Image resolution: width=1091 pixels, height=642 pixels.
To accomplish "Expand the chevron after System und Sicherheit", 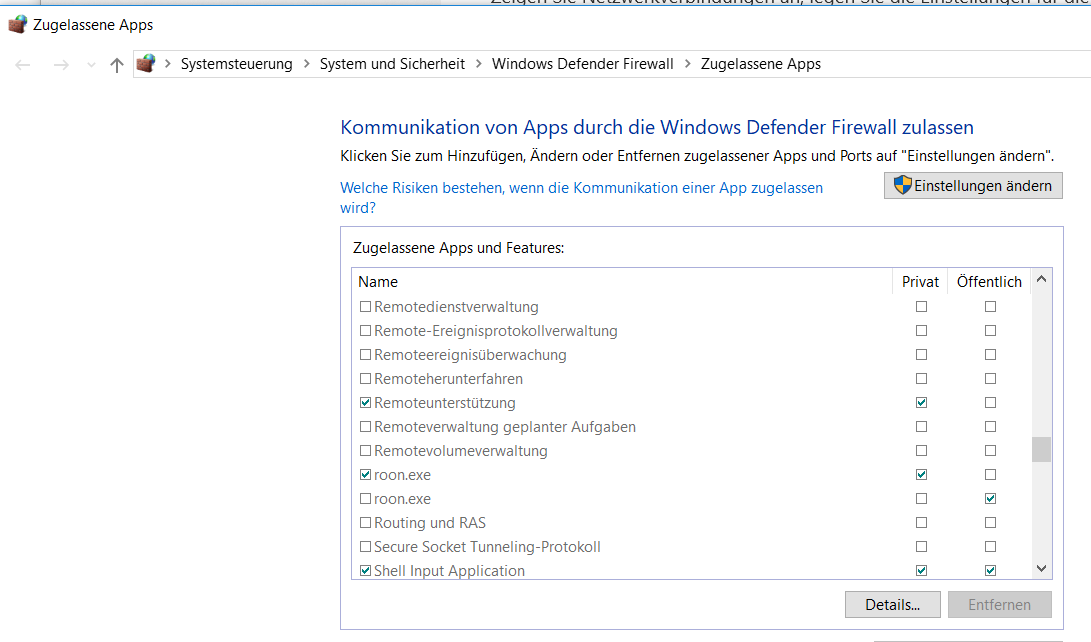I will pyautogui.click(x=479, y=63).
